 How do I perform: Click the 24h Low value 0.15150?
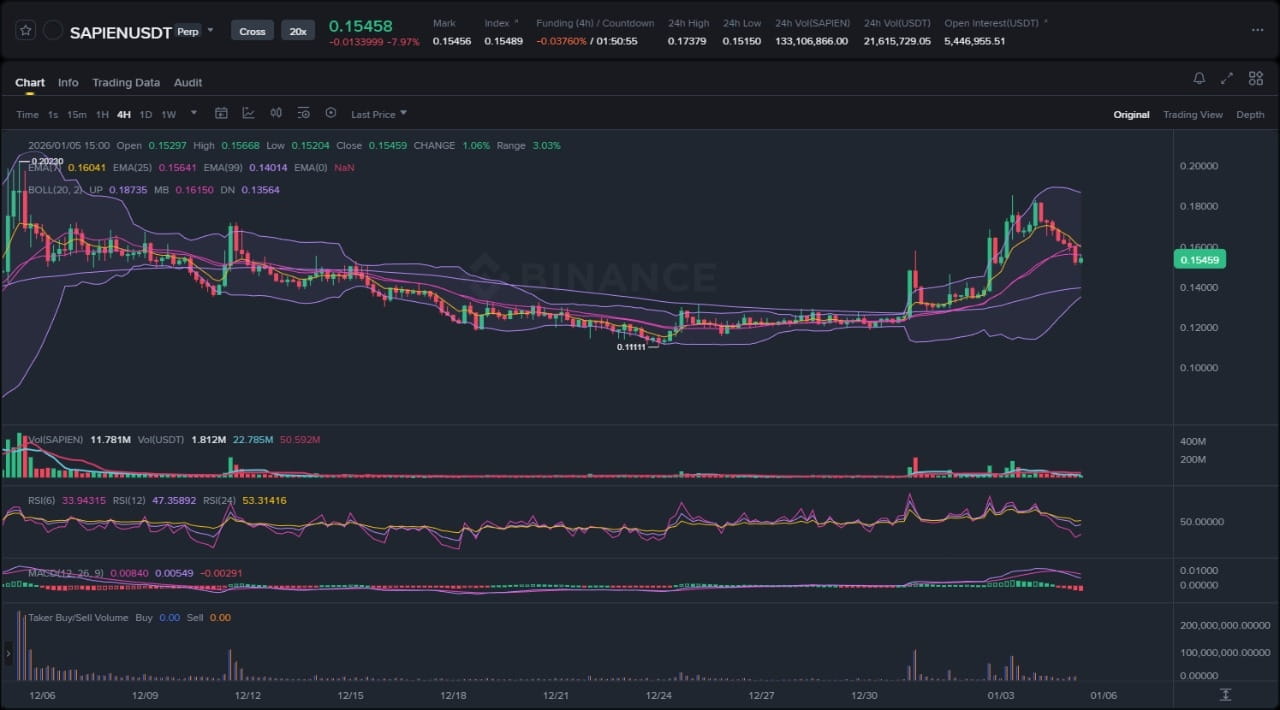[x=742, y=41]
